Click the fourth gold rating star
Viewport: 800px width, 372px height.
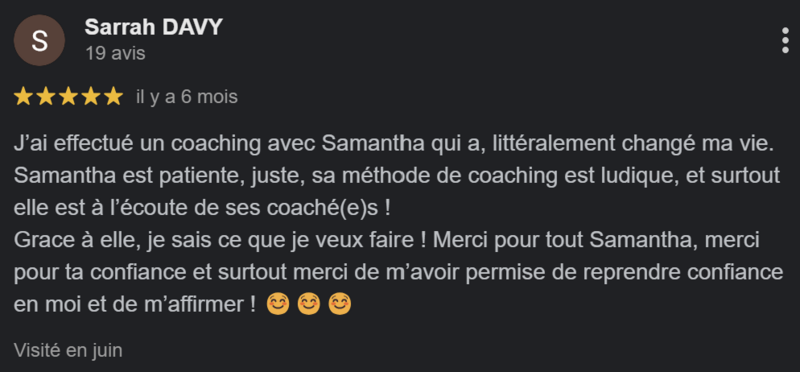[91, 96]
